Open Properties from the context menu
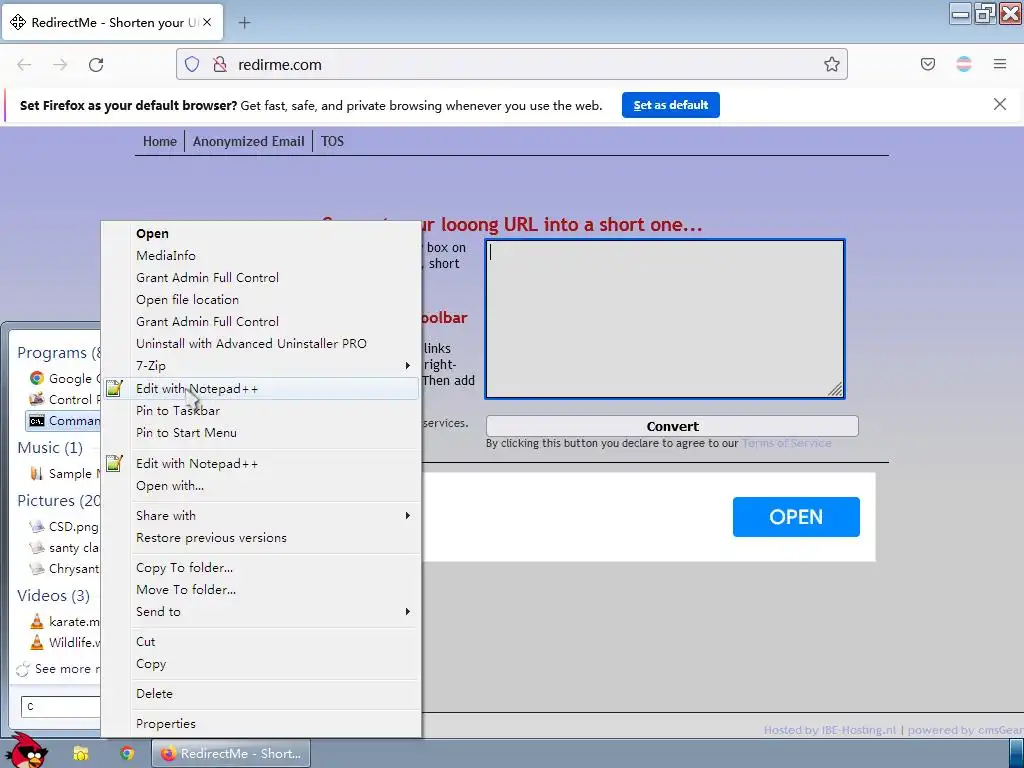This screenshot has height=768, width=1024. coord(166,724)
